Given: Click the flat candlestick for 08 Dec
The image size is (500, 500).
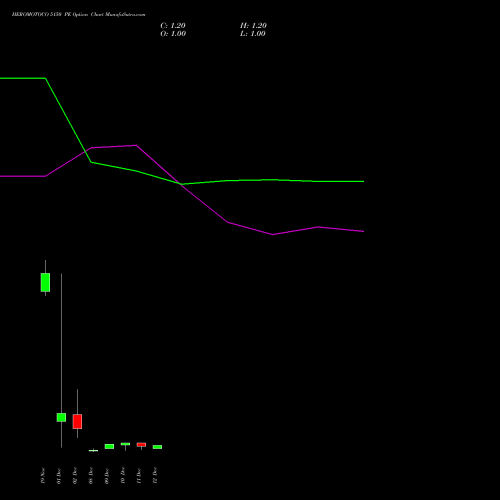Looking at the screenshot, I should [93, 450].
